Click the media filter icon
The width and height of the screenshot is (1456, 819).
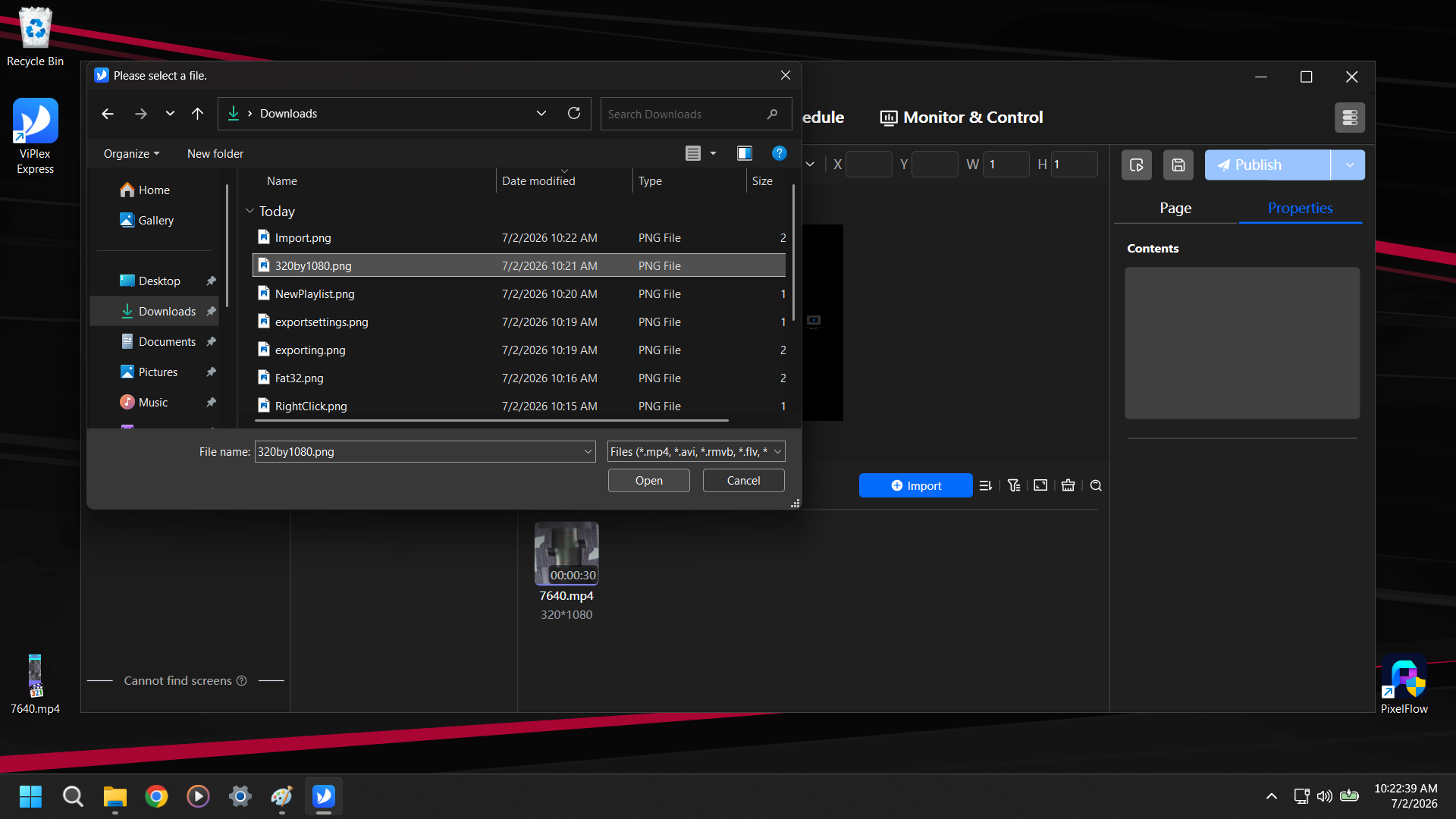[1014, 485]
